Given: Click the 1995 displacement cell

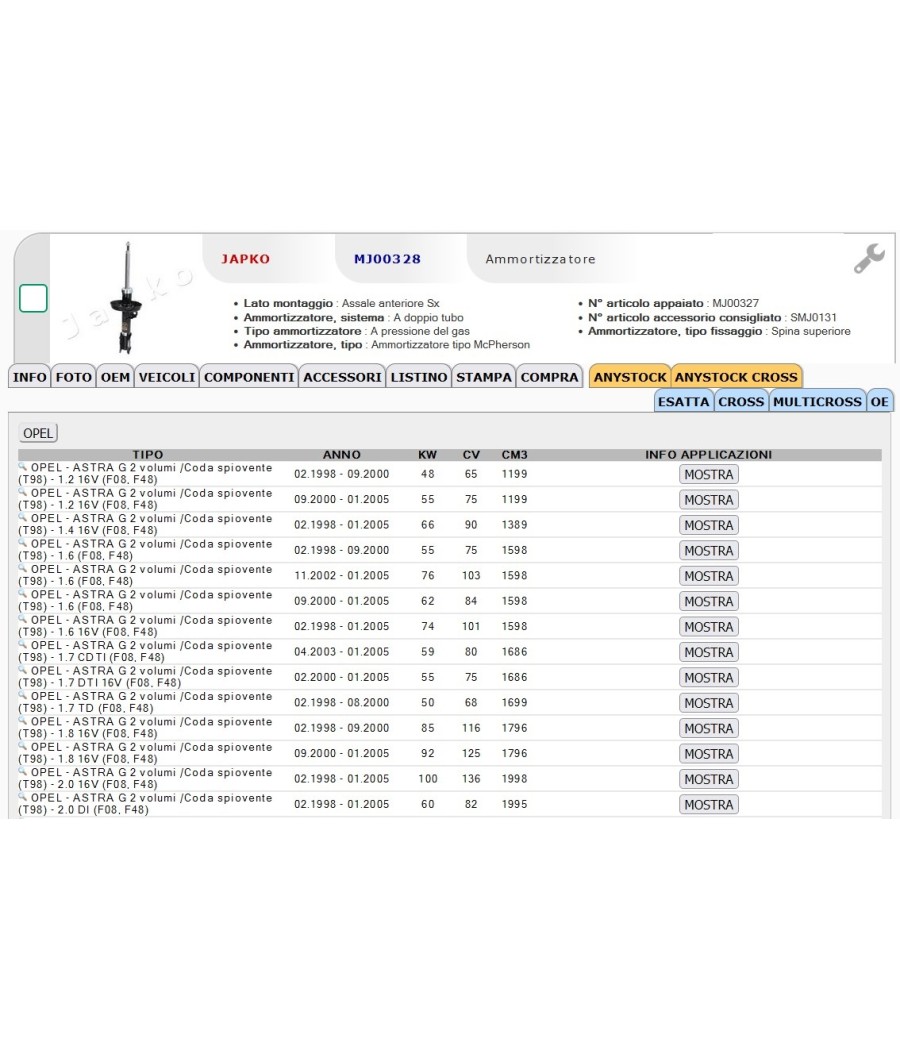Looking at the screenshot, I should (x=514, y=804).
